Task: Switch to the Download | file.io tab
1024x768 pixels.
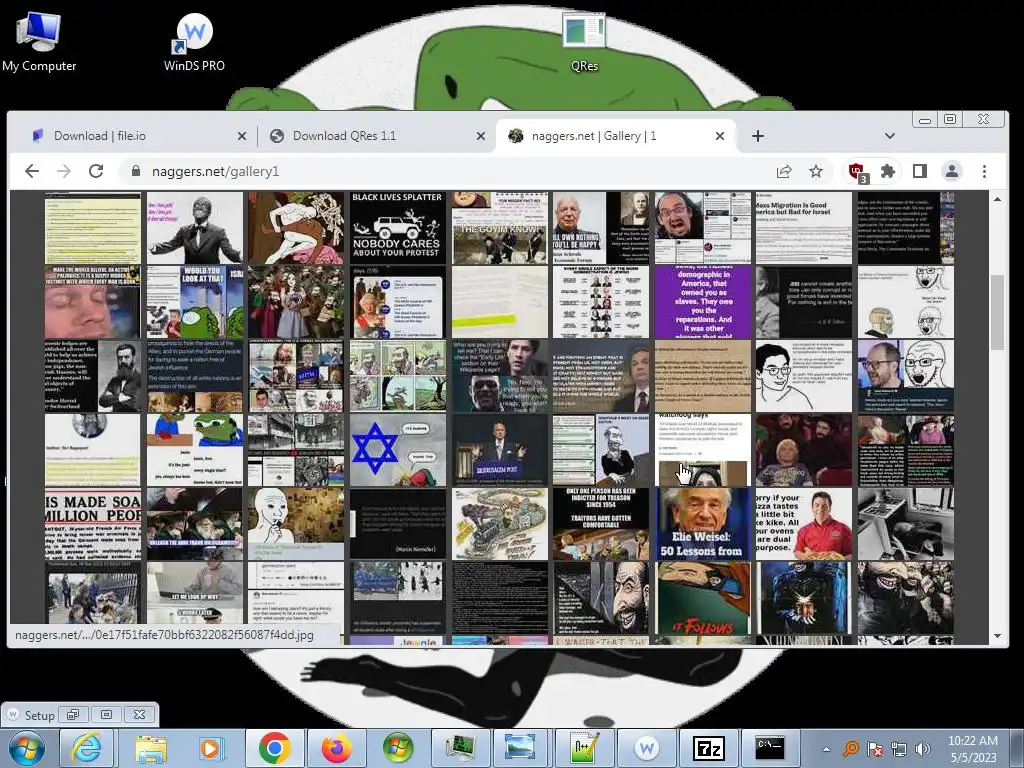Action: pyautogui.click(x=133, y=136)
